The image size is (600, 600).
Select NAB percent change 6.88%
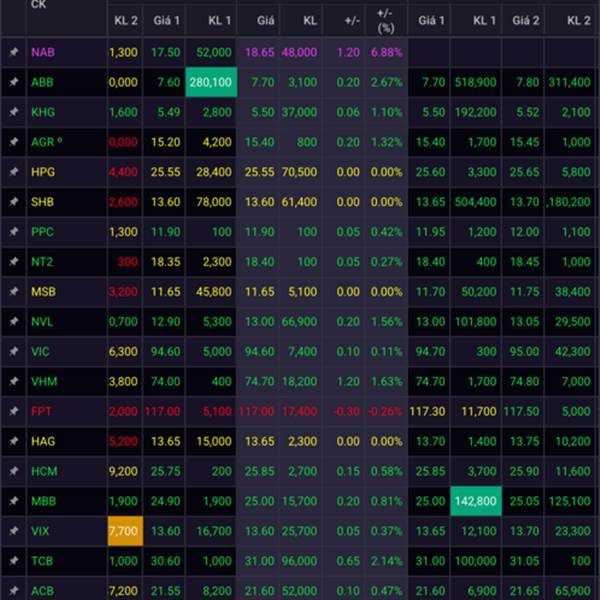pyautogui.click(x=386, y=52)
